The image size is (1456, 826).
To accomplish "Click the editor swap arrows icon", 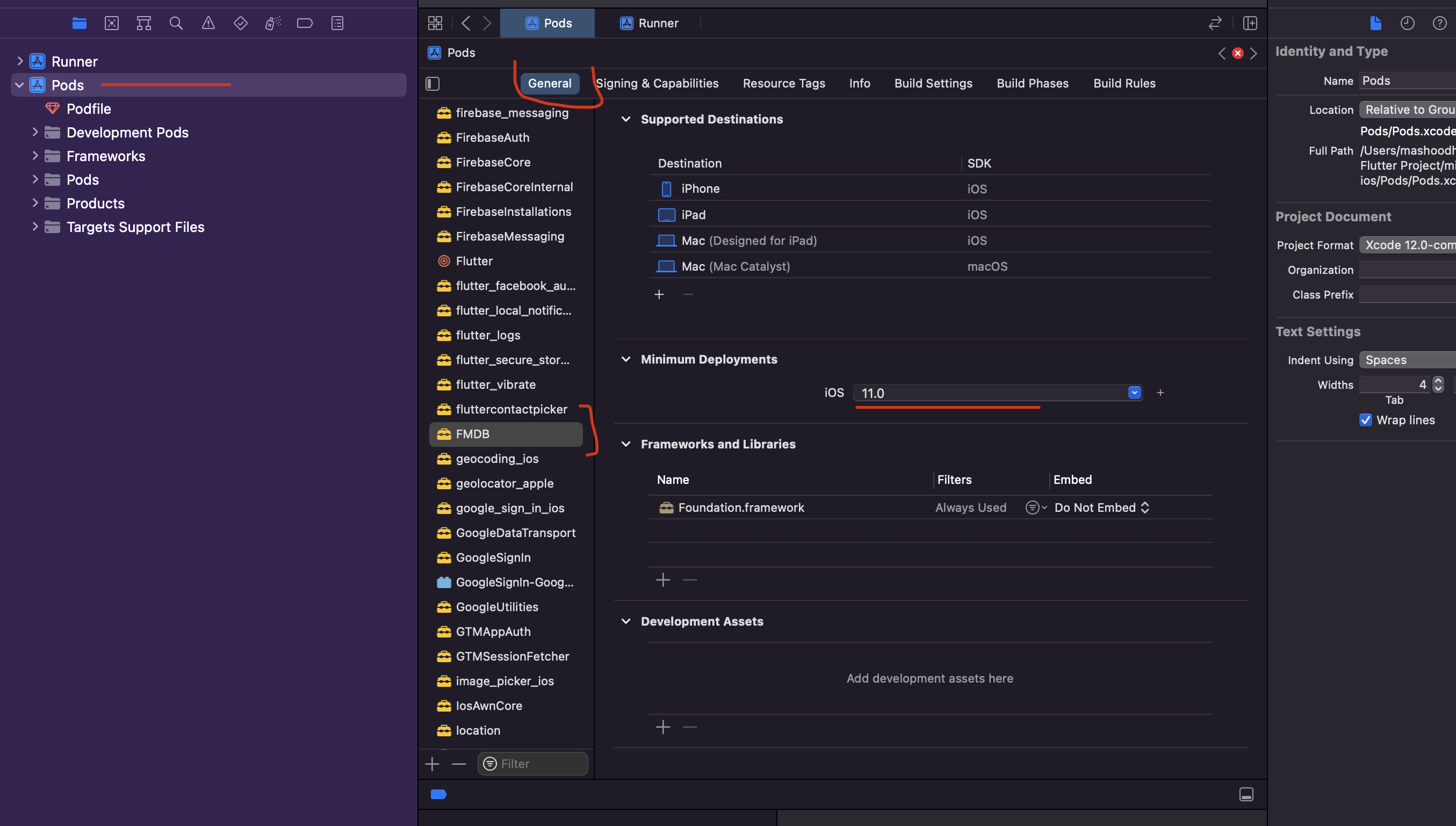I will tap(1215, 23).
